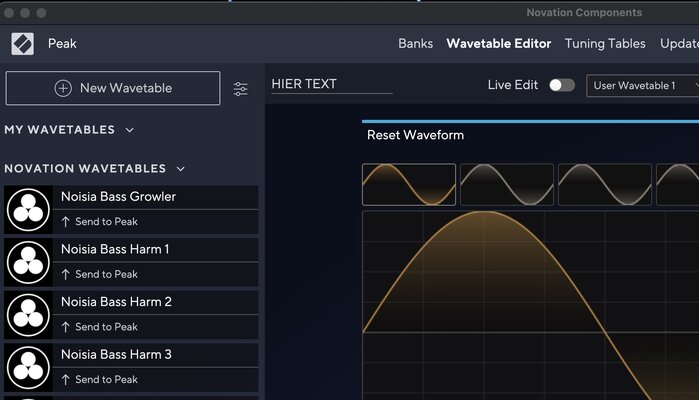Image resolution: width=699 pixels, height=400 pixels.
Task: Switch to the Wavetable Editor tab
Action: pos(499,43)
